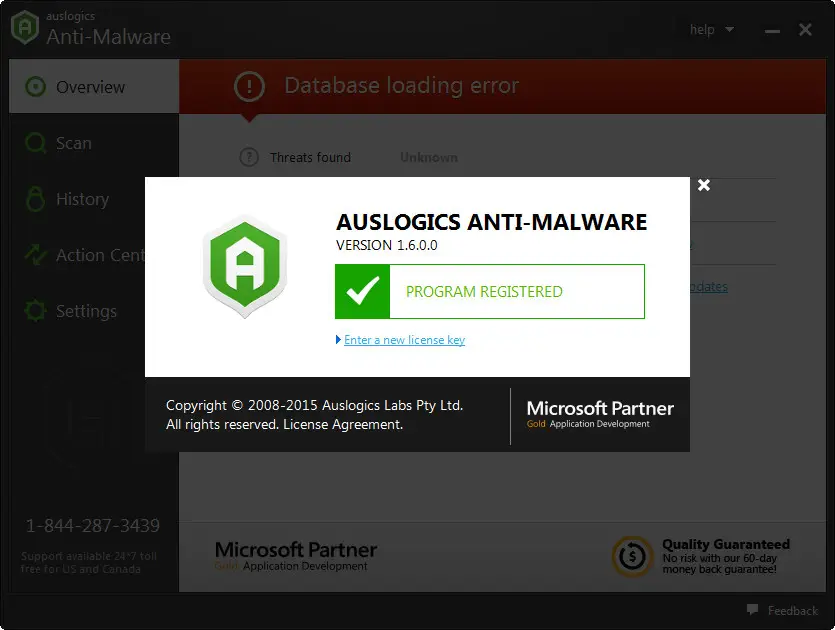Click the green Program Registered checkmark box
Image resolution: width=835 pixels, height=630 pixels.
click(x=361, y=291)
